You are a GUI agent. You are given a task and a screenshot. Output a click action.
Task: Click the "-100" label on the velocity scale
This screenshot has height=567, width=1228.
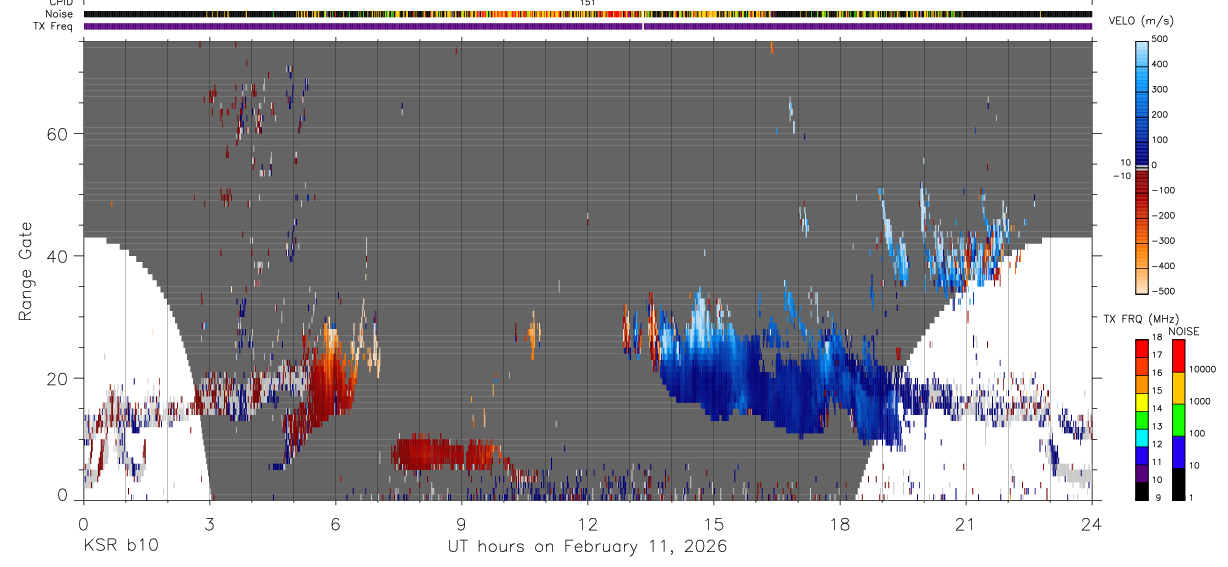(x=1163, y=190)
